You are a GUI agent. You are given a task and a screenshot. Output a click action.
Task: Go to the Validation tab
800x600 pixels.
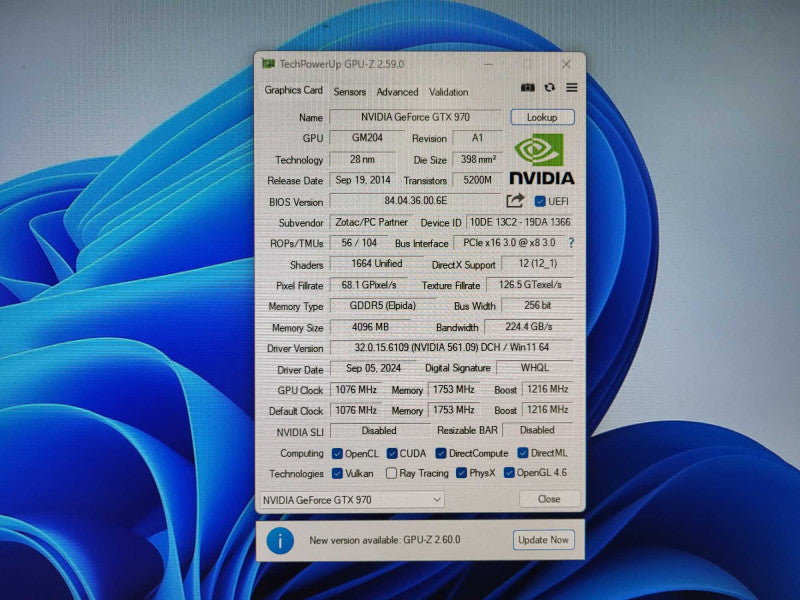point(448,92)
